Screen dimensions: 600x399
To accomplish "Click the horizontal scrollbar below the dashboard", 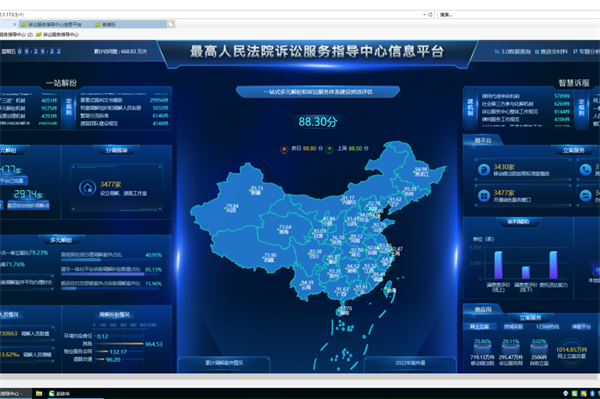I will point(300,377).
